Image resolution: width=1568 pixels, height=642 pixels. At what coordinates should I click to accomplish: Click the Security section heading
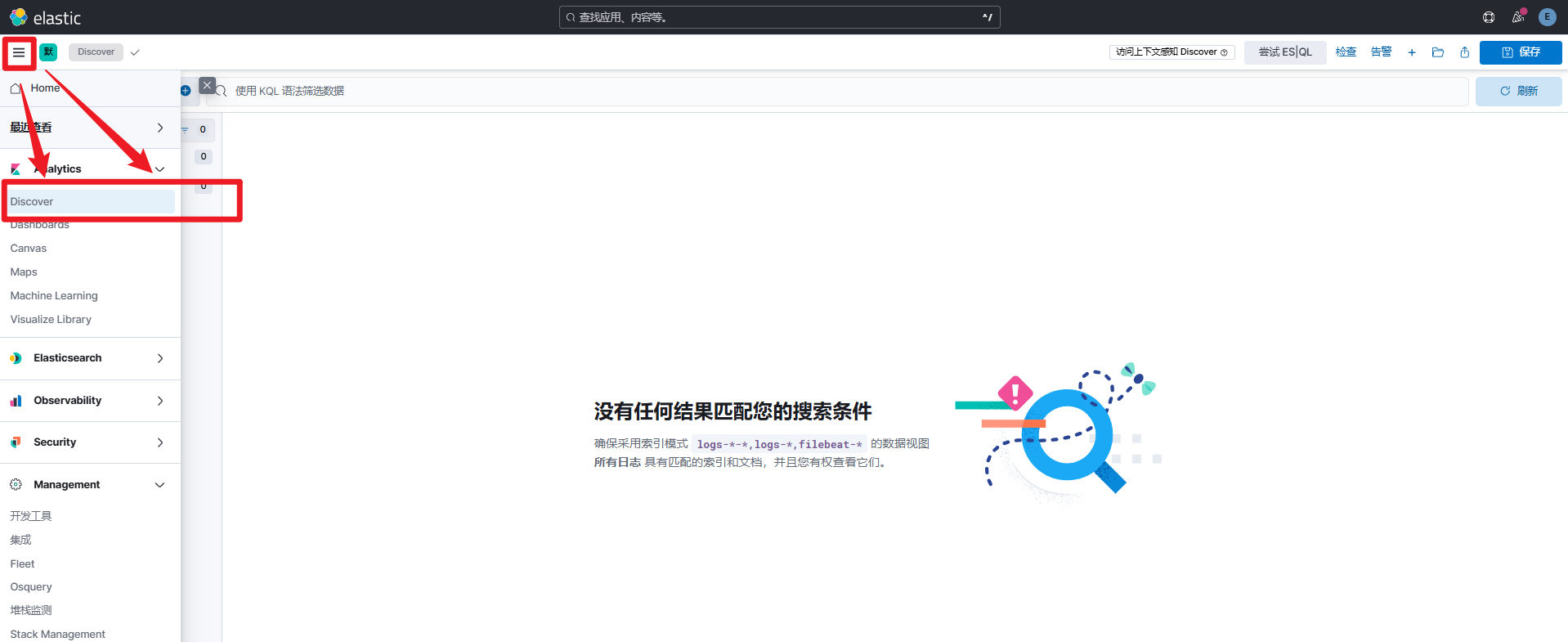pyautogui.click(x=55, y=442)
